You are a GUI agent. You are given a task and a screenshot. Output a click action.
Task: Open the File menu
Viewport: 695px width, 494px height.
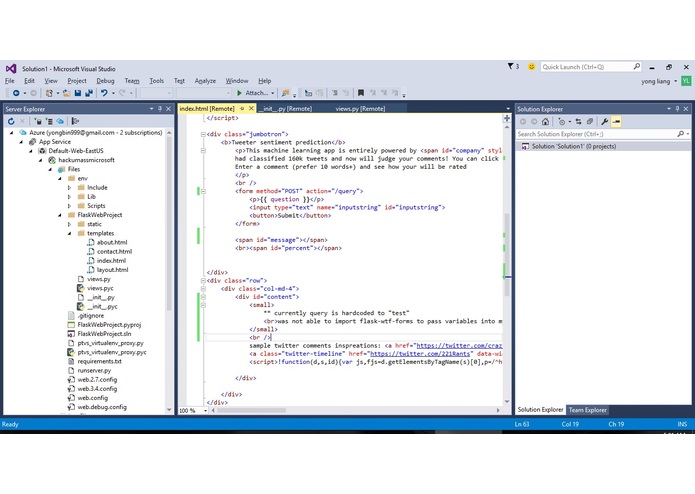point(9,81)
